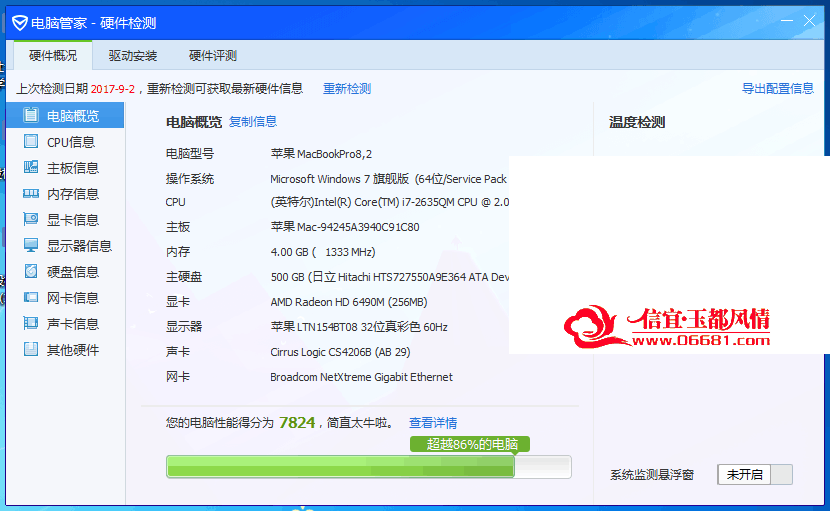Click the 其他硬件 sidebar icon
The width and height of the screenshot is (830, 511).
point(31,349)
